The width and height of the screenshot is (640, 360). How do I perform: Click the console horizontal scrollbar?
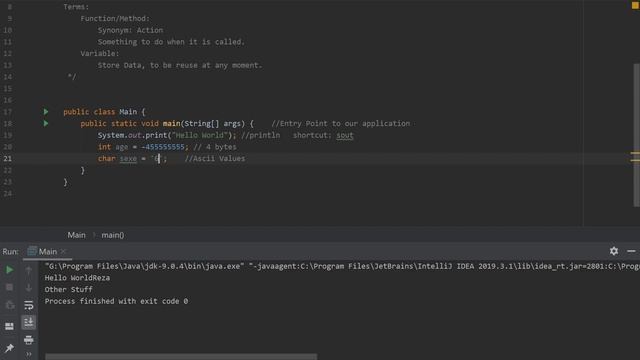pyautogui.click(x=181, y=357)
